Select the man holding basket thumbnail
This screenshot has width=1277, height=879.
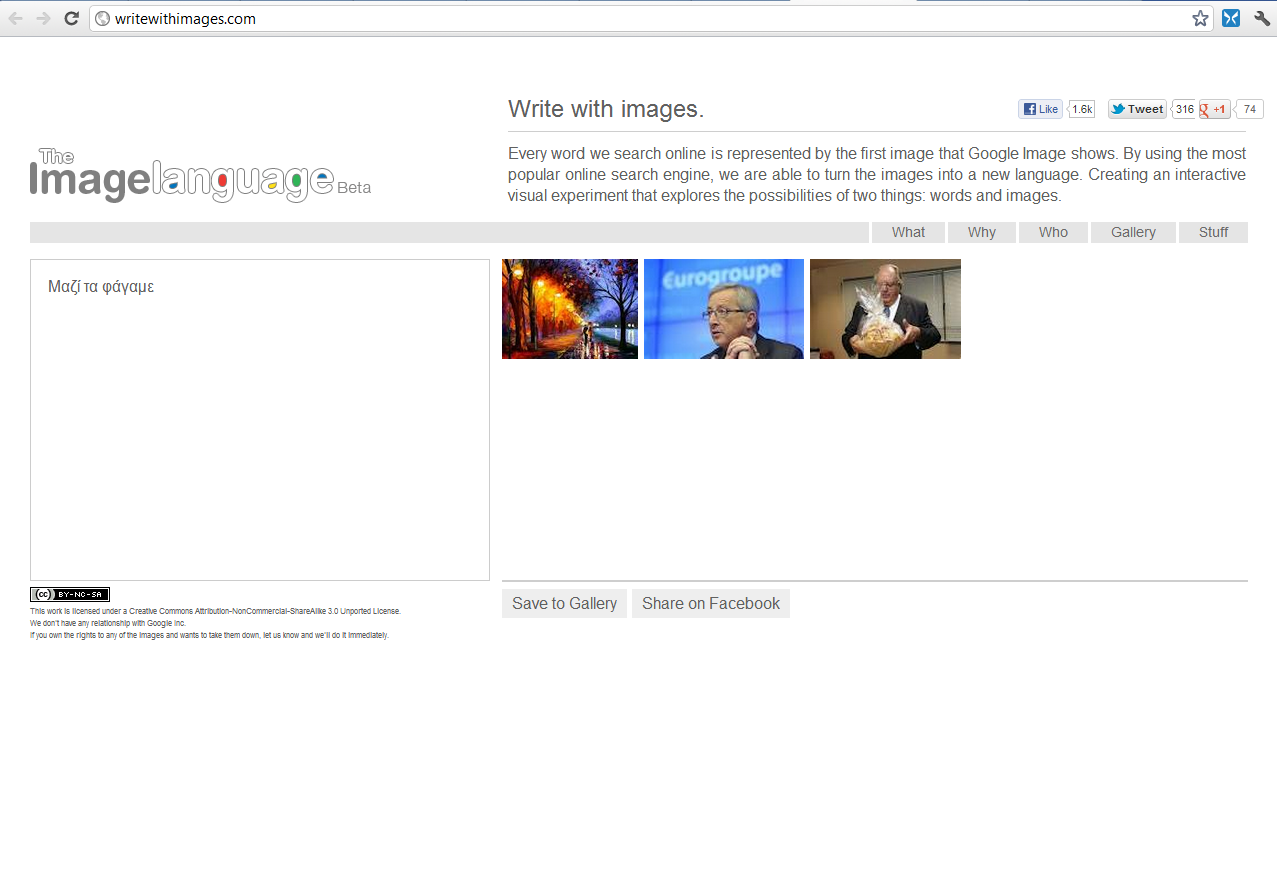click(885, 309)
